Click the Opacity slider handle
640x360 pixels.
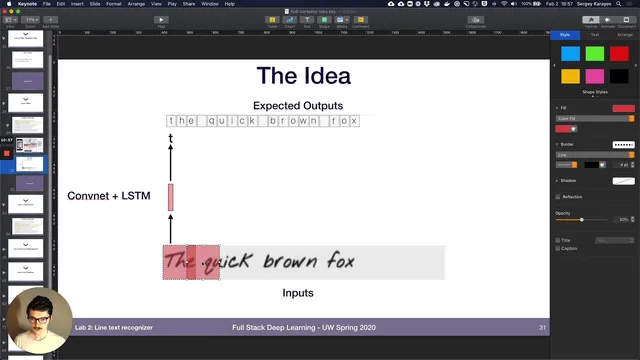(582, 220)
